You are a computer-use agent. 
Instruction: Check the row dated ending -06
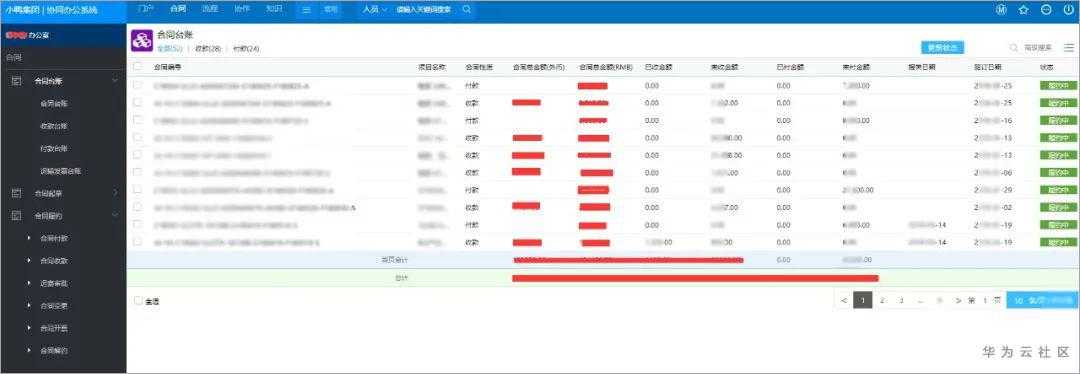tap(138, 172)
